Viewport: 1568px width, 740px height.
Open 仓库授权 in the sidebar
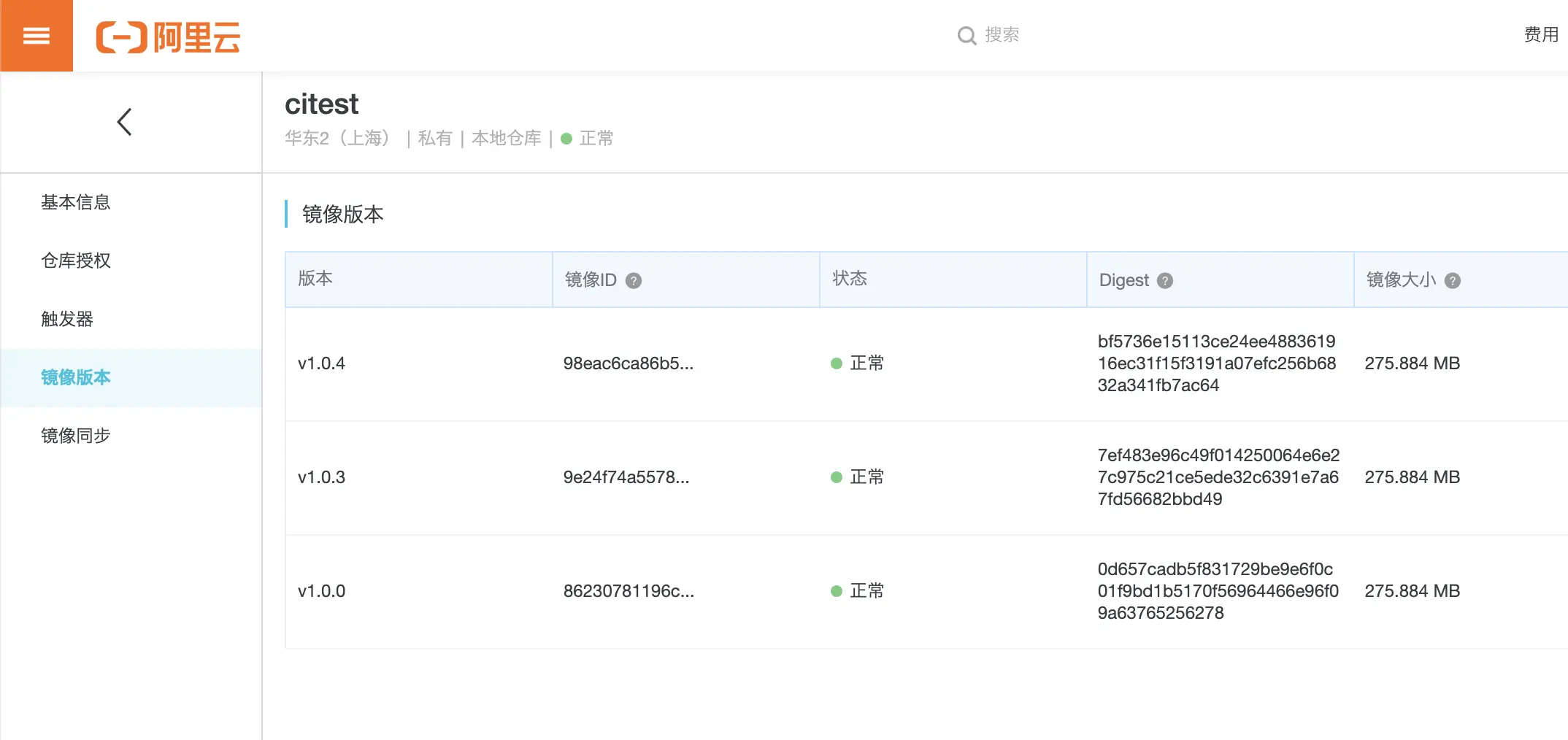coord(76,261)
